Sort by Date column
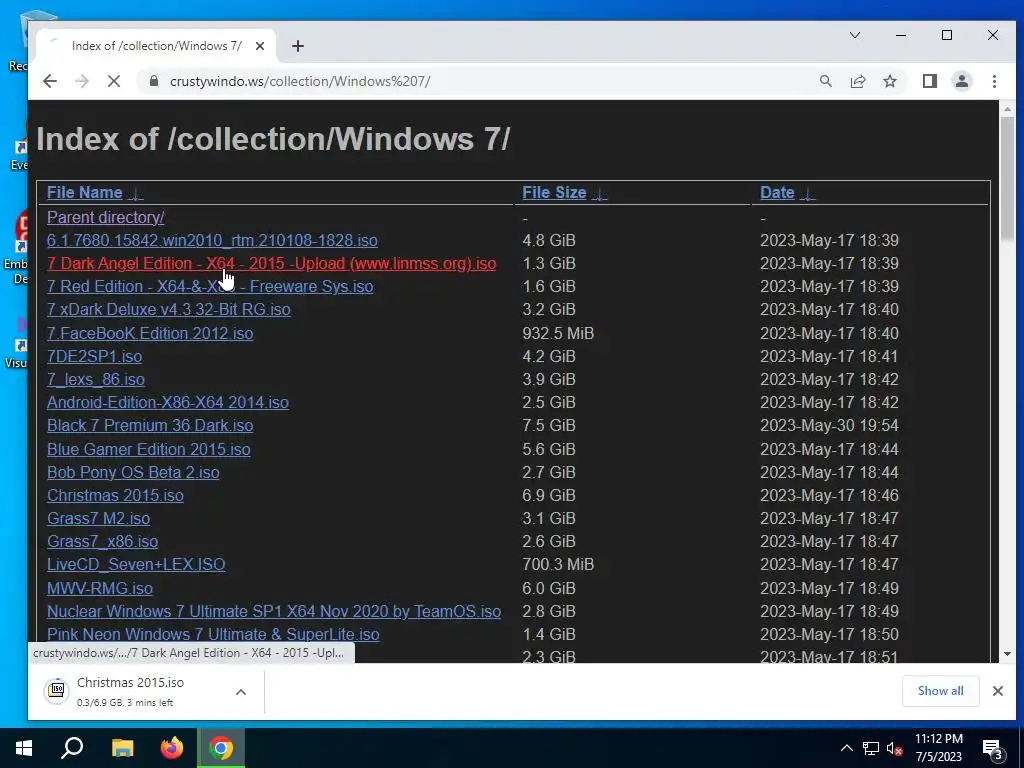1024x768 pixels. point(777,193)
